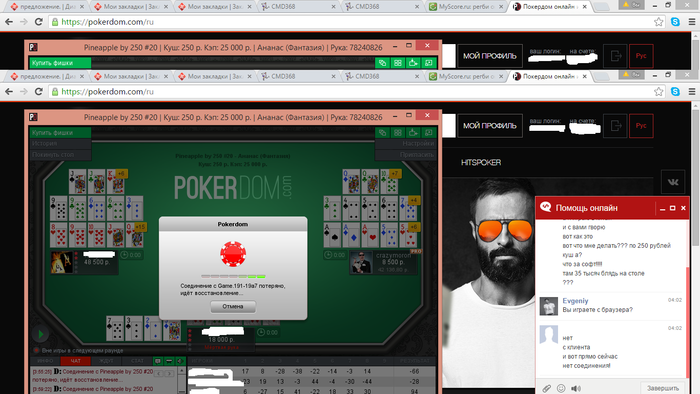This screenshot has width=700, height=394.
Task: Click the Рус language button in the lower page
Action: (641, 126)
